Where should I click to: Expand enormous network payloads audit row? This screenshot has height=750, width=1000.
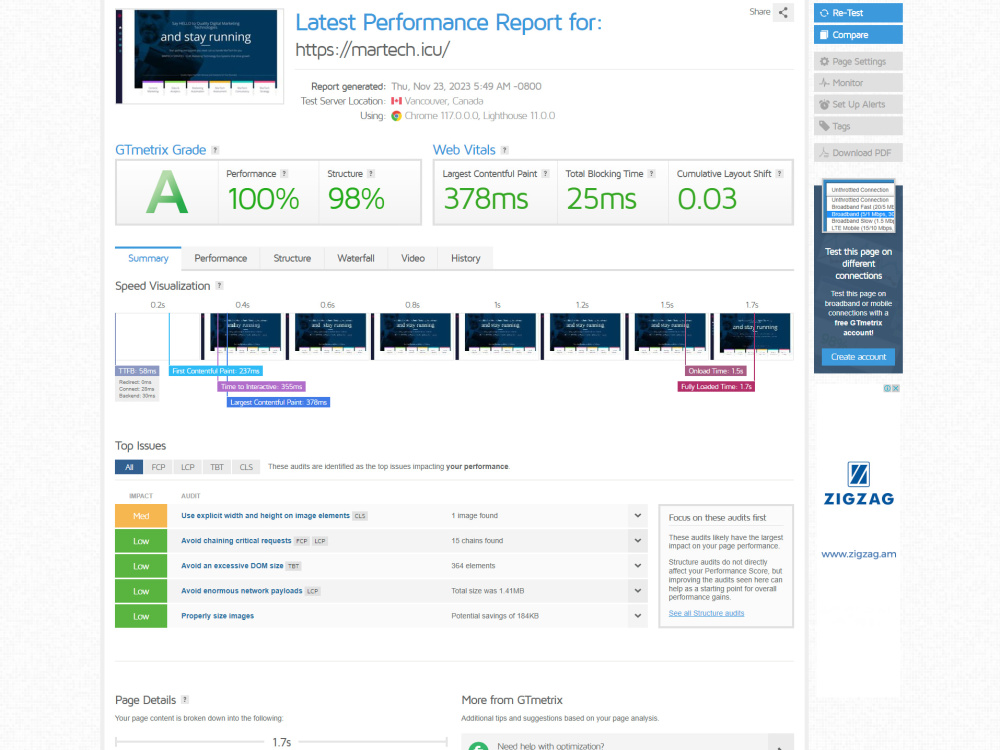click(x=638, y=591)
